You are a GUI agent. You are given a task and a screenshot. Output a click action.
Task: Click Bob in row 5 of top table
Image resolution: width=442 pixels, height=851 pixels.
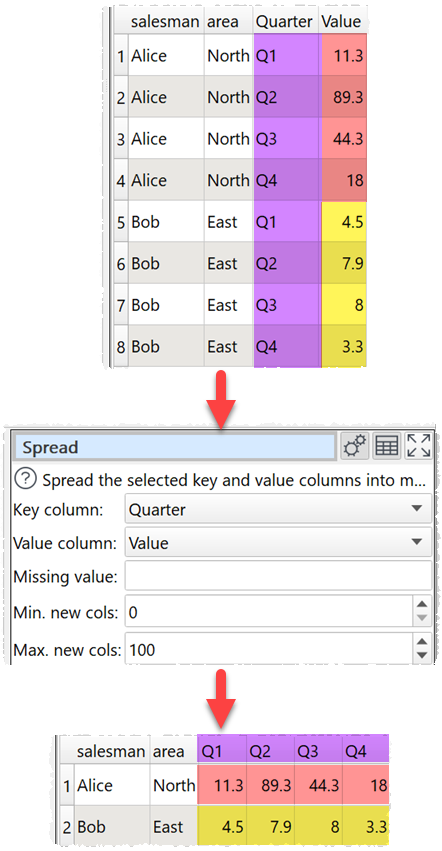click(166, 221)
